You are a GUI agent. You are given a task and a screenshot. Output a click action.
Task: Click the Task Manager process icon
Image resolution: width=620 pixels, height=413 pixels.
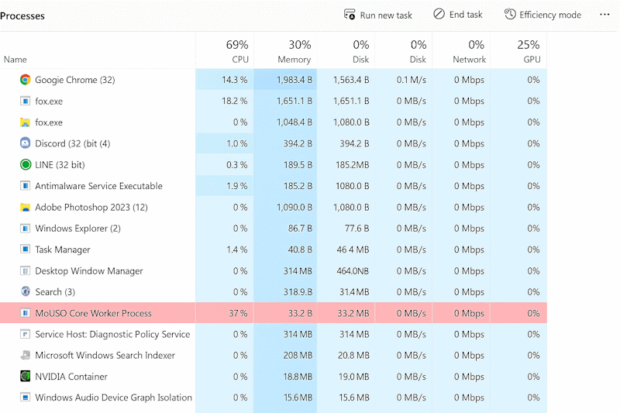25,250
